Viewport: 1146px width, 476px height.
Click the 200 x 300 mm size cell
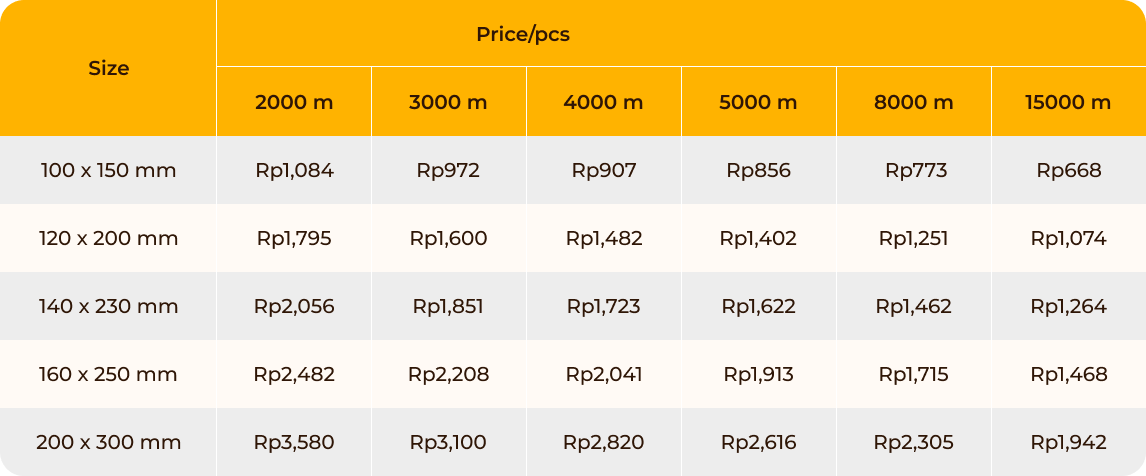(x=108, y=442)
